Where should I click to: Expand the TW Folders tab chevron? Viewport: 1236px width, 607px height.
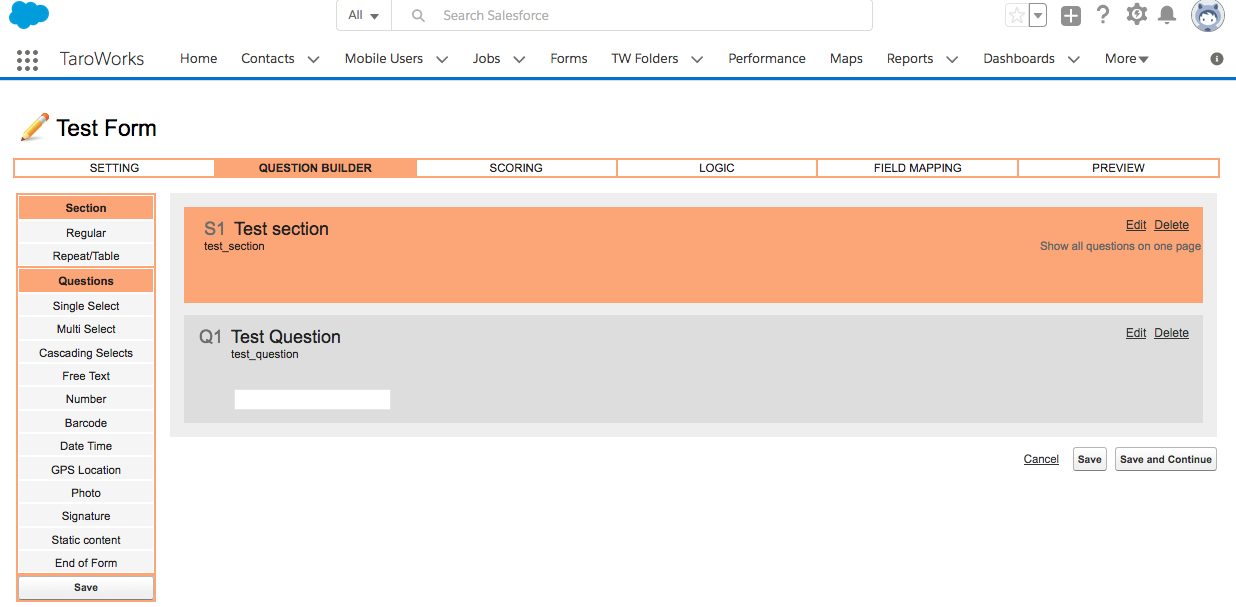[x=697, y=59]
